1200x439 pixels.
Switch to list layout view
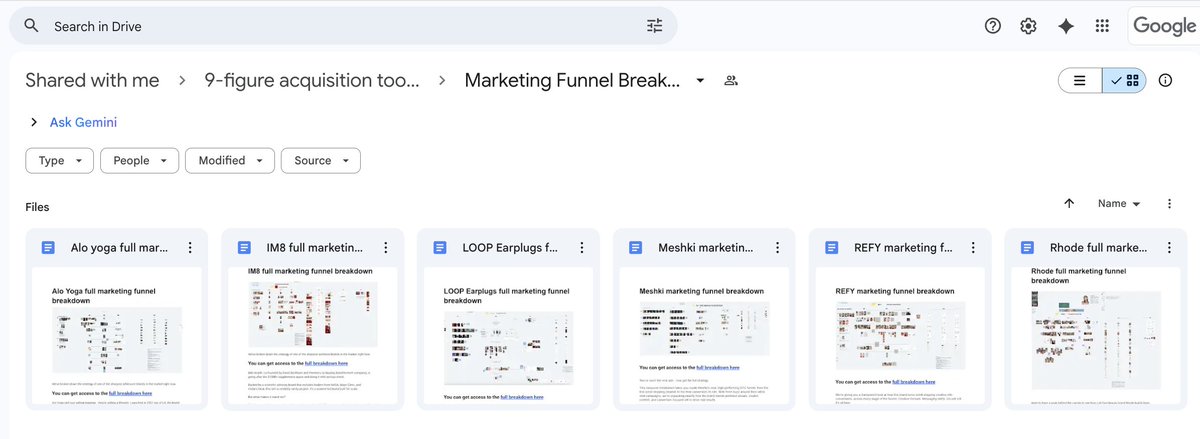(1080, 81)
